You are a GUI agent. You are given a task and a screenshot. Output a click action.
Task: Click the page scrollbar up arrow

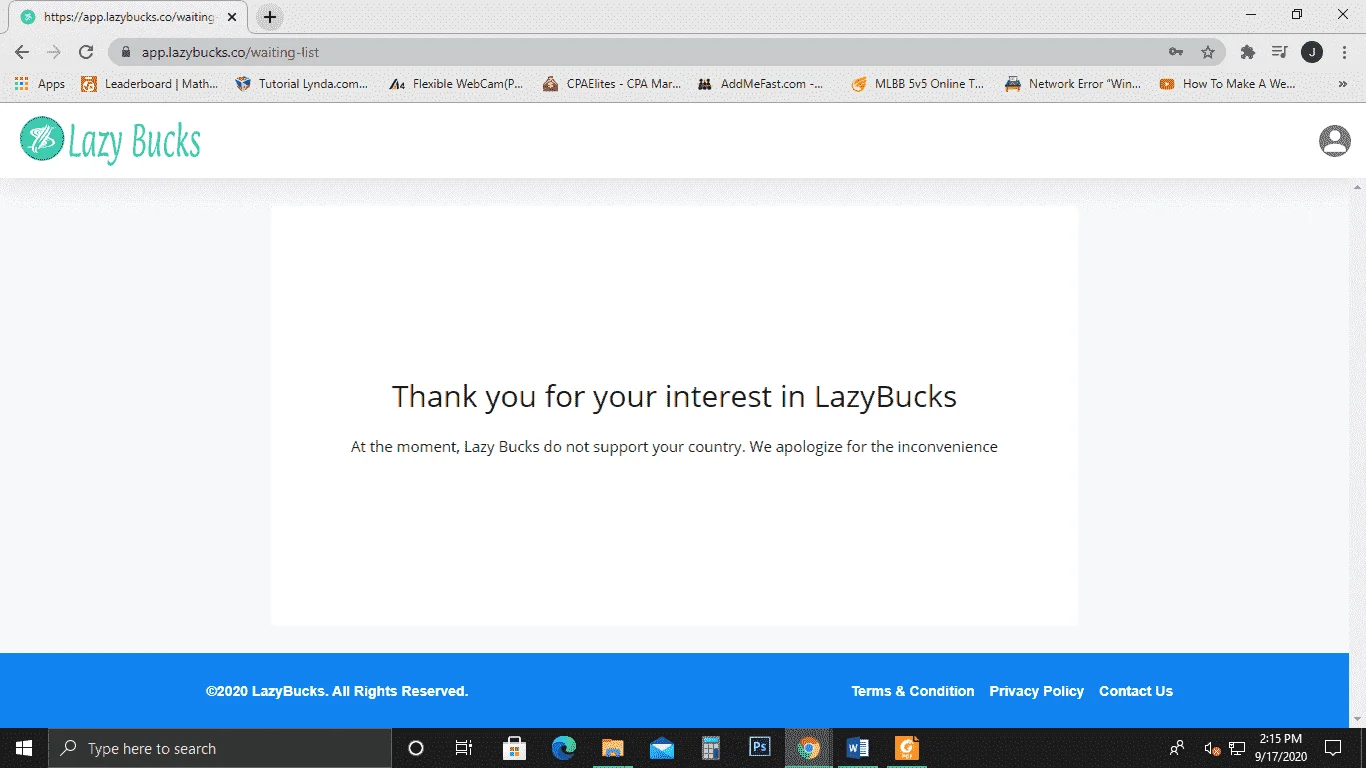coord(1358,187)
